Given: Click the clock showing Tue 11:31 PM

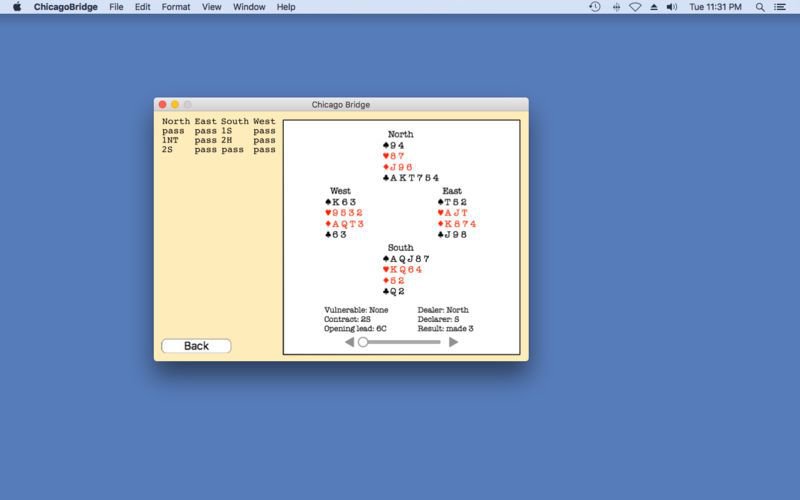Looking at the screenshot, I should [x=715, y=7].
